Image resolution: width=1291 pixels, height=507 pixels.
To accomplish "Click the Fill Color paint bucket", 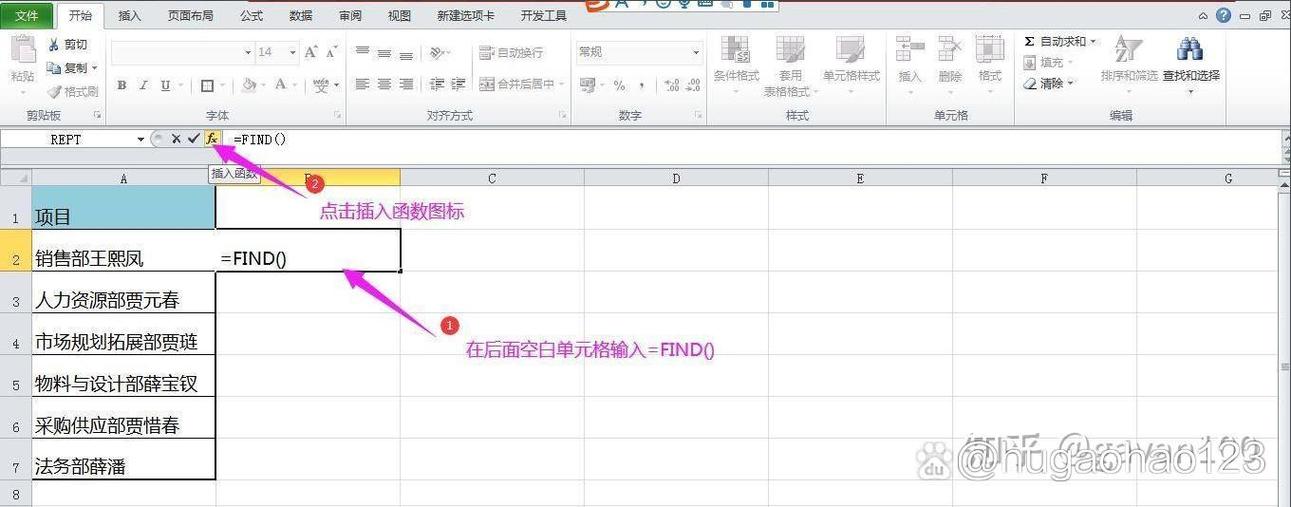I will [249, 85].
